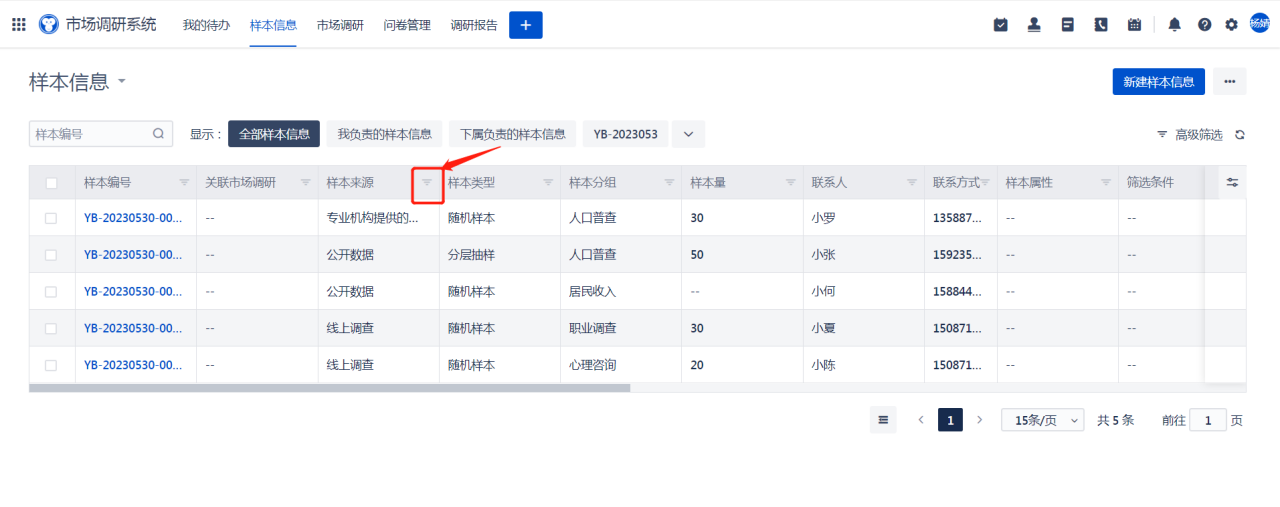Image resolution: width=1280 pixels, height=507 pixels.
Task: Check the row with contact 小何
Action: click(51, 292)
